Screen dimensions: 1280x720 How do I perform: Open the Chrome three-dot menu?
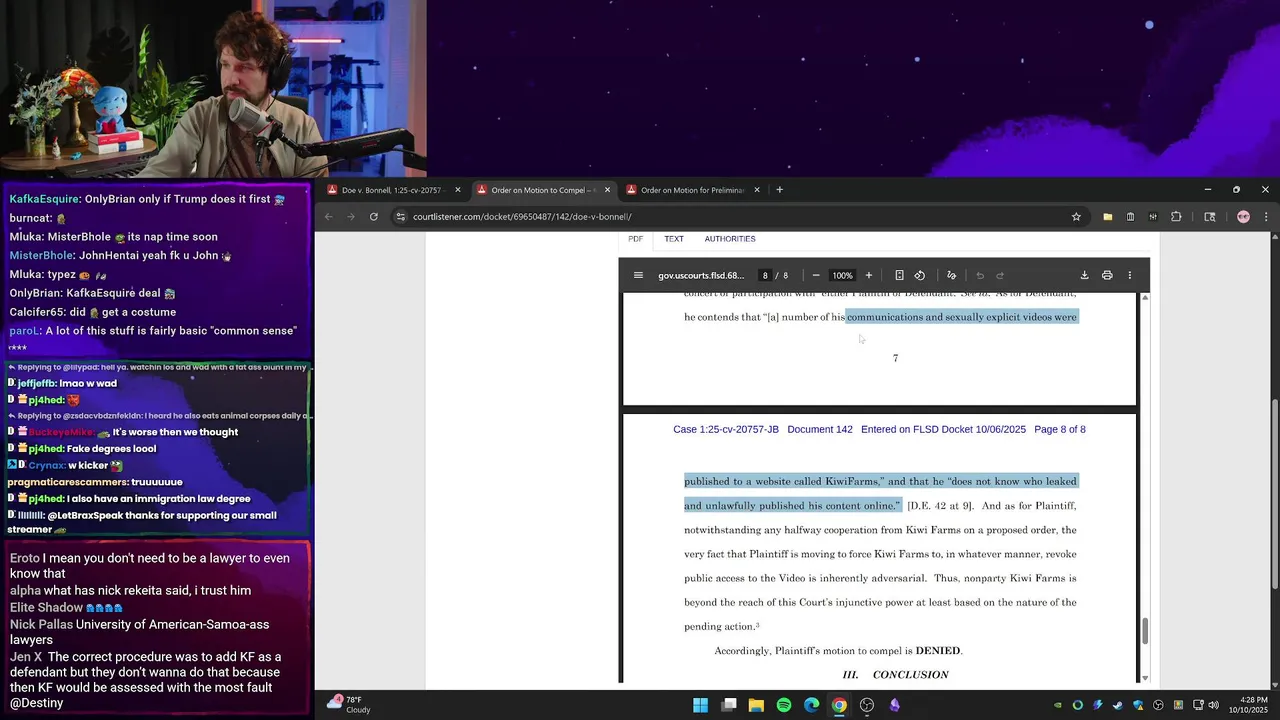coord(1266,216)
